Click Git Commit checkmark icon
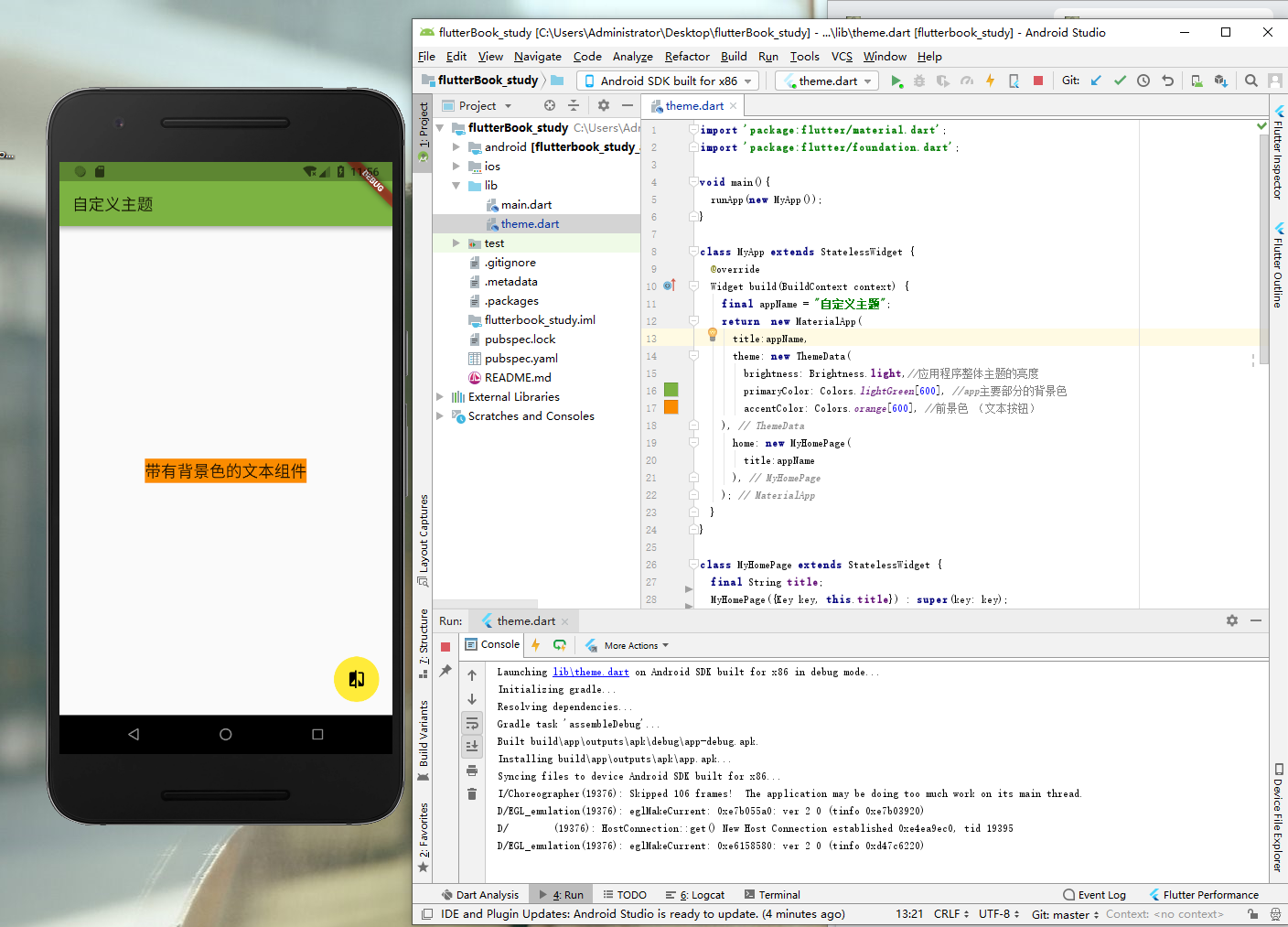The height and width of the screenshot is (927, 1288). [x=1120, y=81]
